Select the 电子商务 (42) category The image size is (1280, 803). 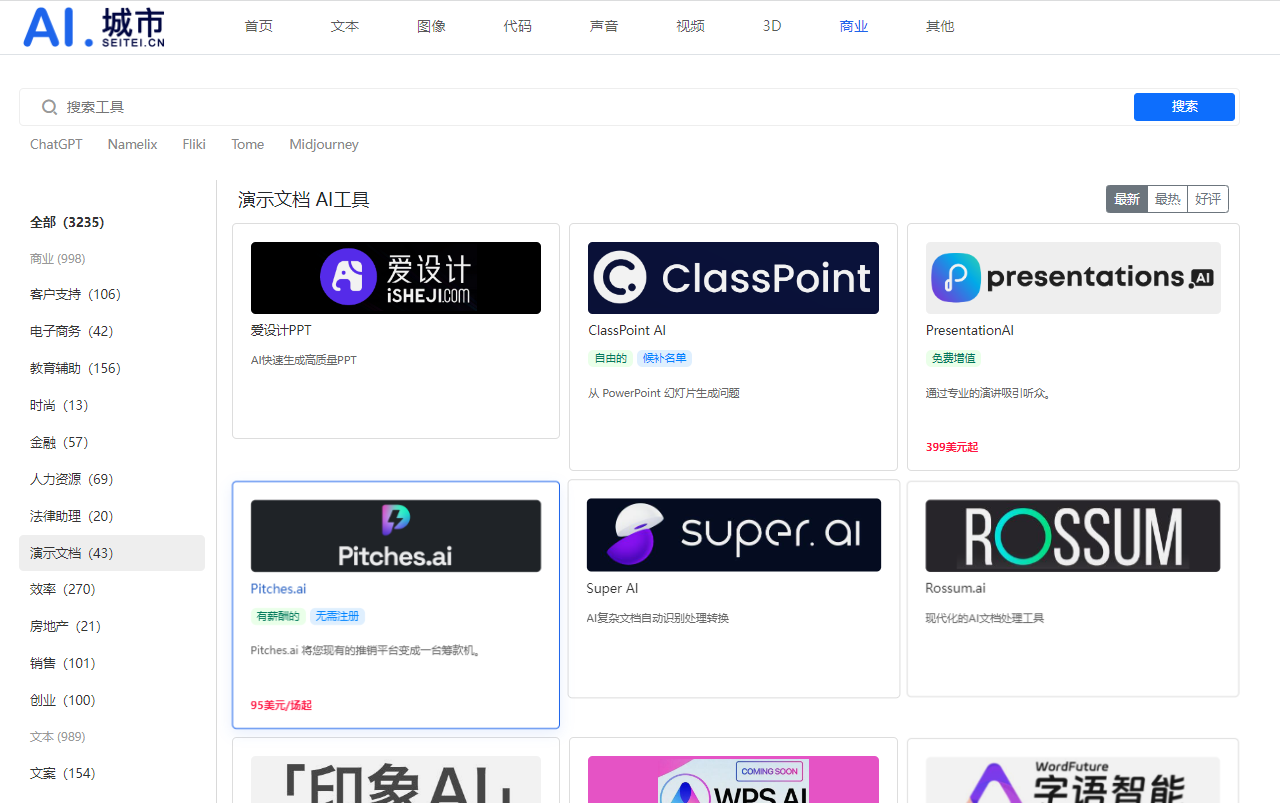[72, 331]
